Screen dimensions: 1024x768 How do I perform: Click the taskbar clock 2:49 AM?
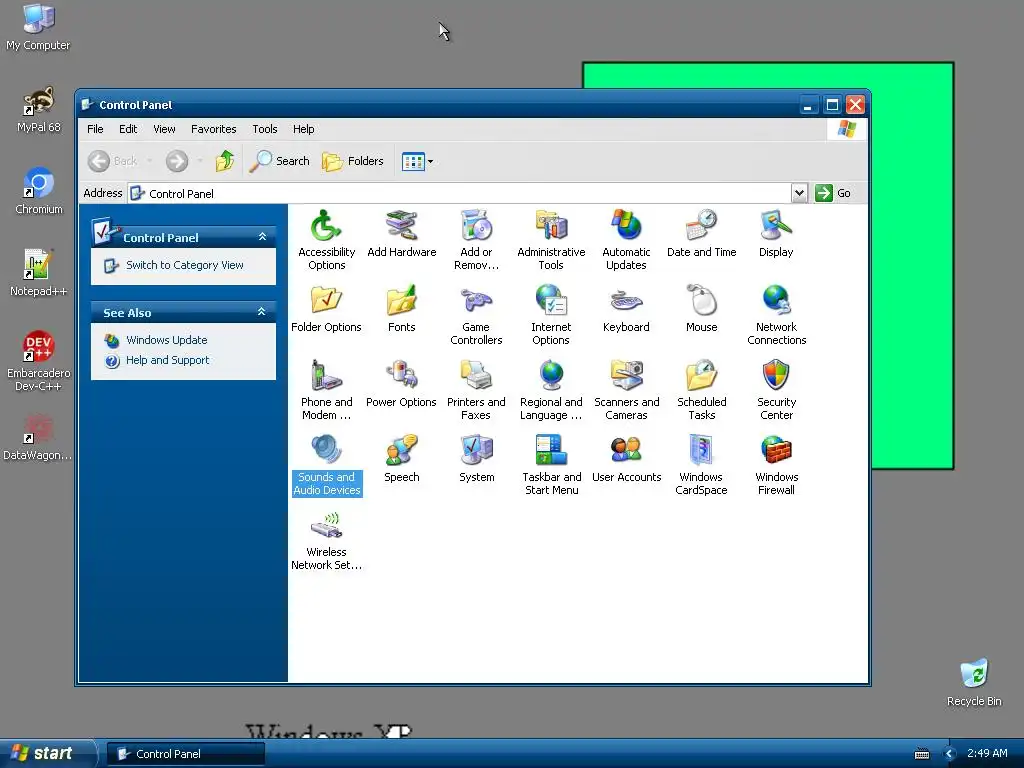[x=987, y=754]
